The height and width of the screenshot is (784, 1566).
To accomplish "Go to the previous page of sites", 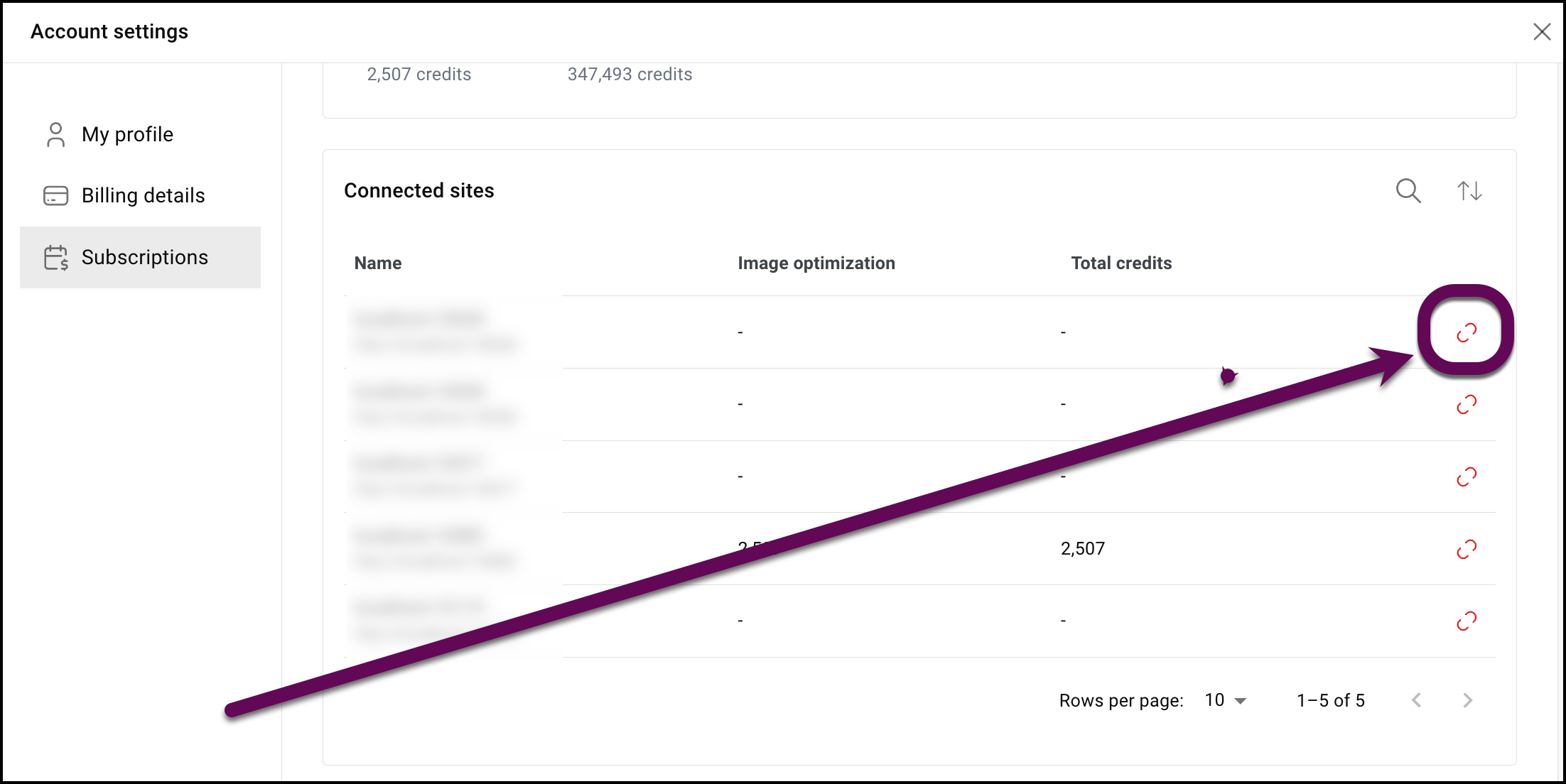I will pos(1417,701).
